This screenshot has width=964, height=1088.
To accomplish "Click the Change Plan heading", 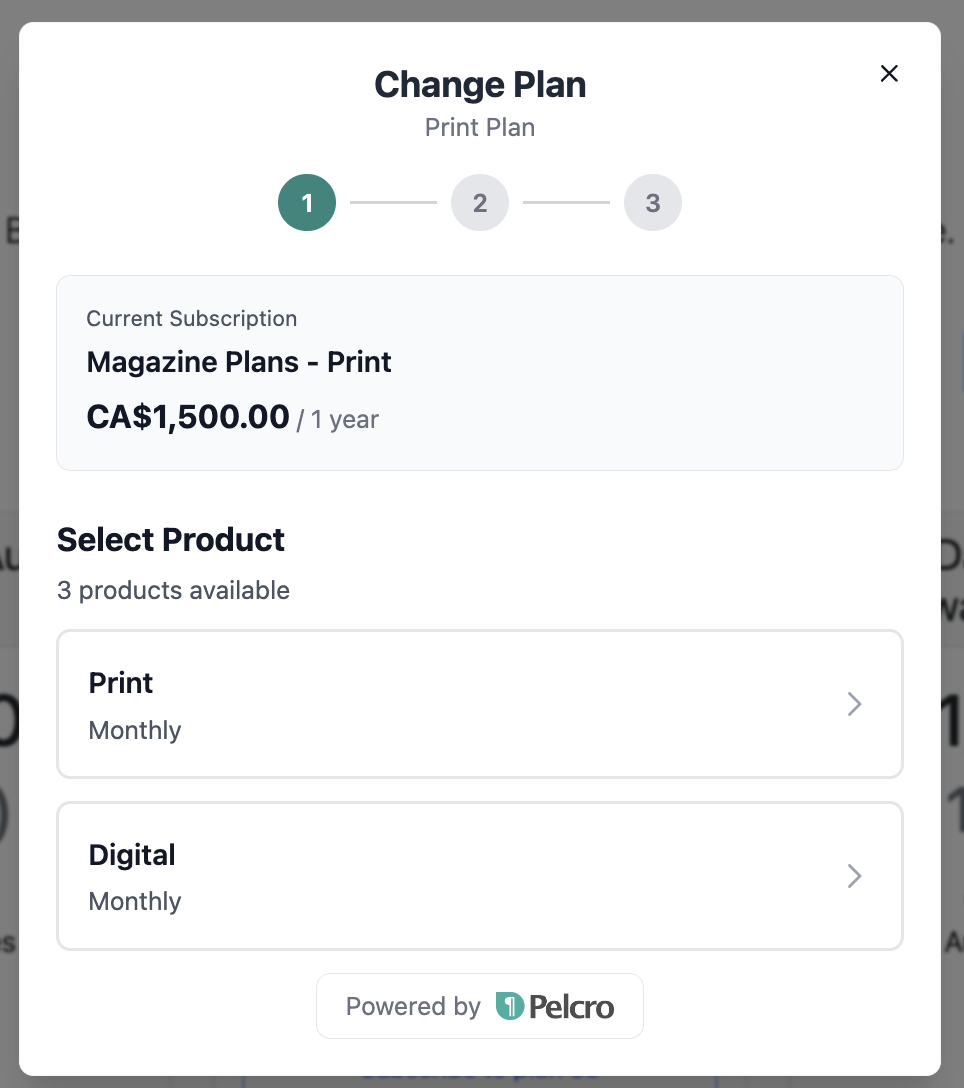I will click(480, 85).
